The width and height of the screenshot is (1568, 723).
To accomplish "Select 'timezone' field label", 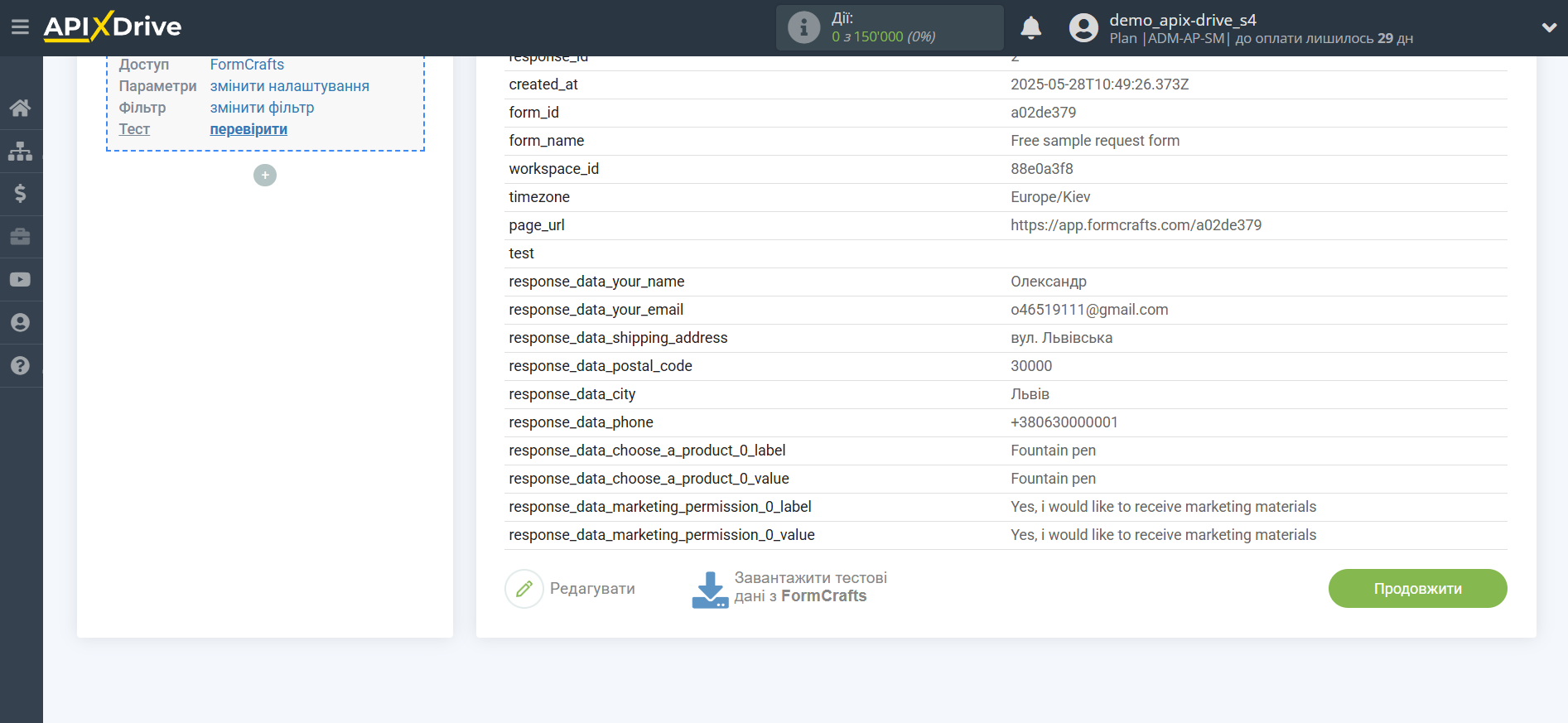I will tap(539, 197).
